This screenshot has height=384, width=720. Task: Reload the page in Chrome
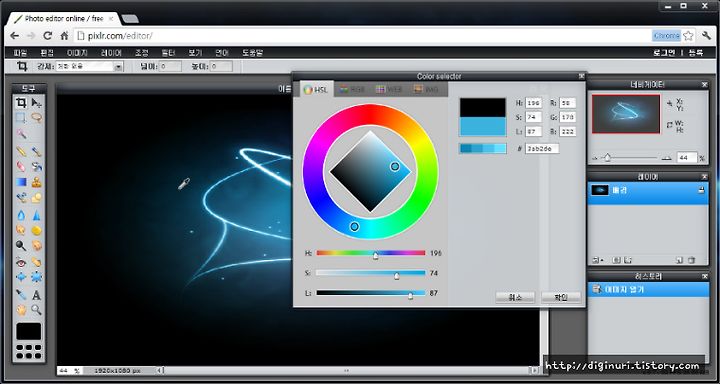coord(47,36)
